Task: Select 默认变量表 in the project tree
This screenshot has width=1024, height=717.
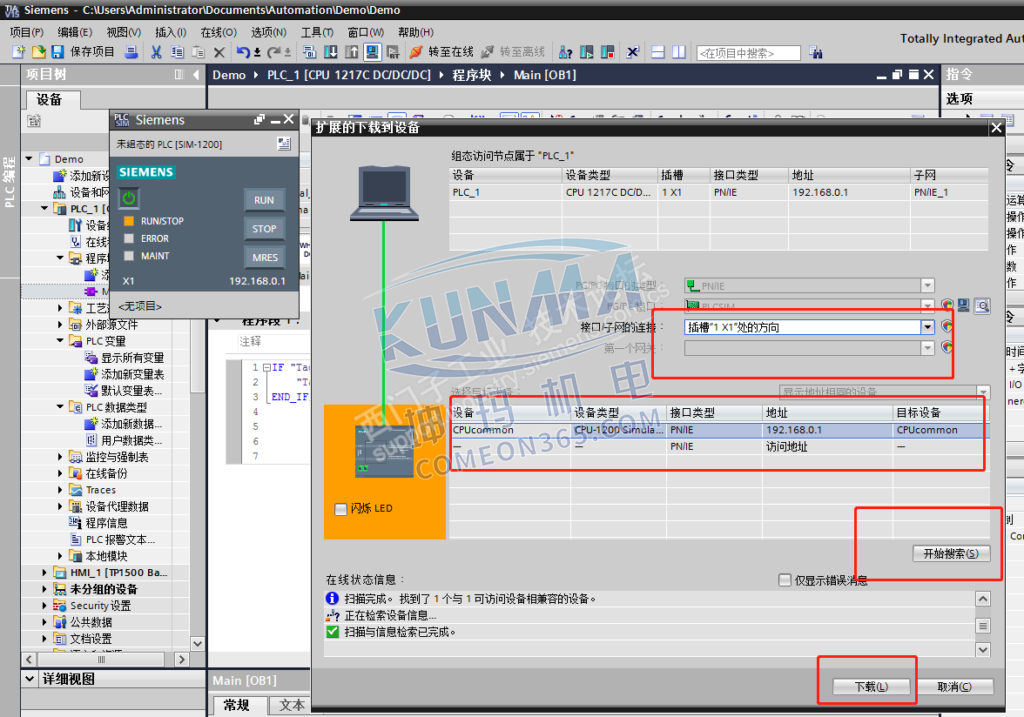Action: 124,390
